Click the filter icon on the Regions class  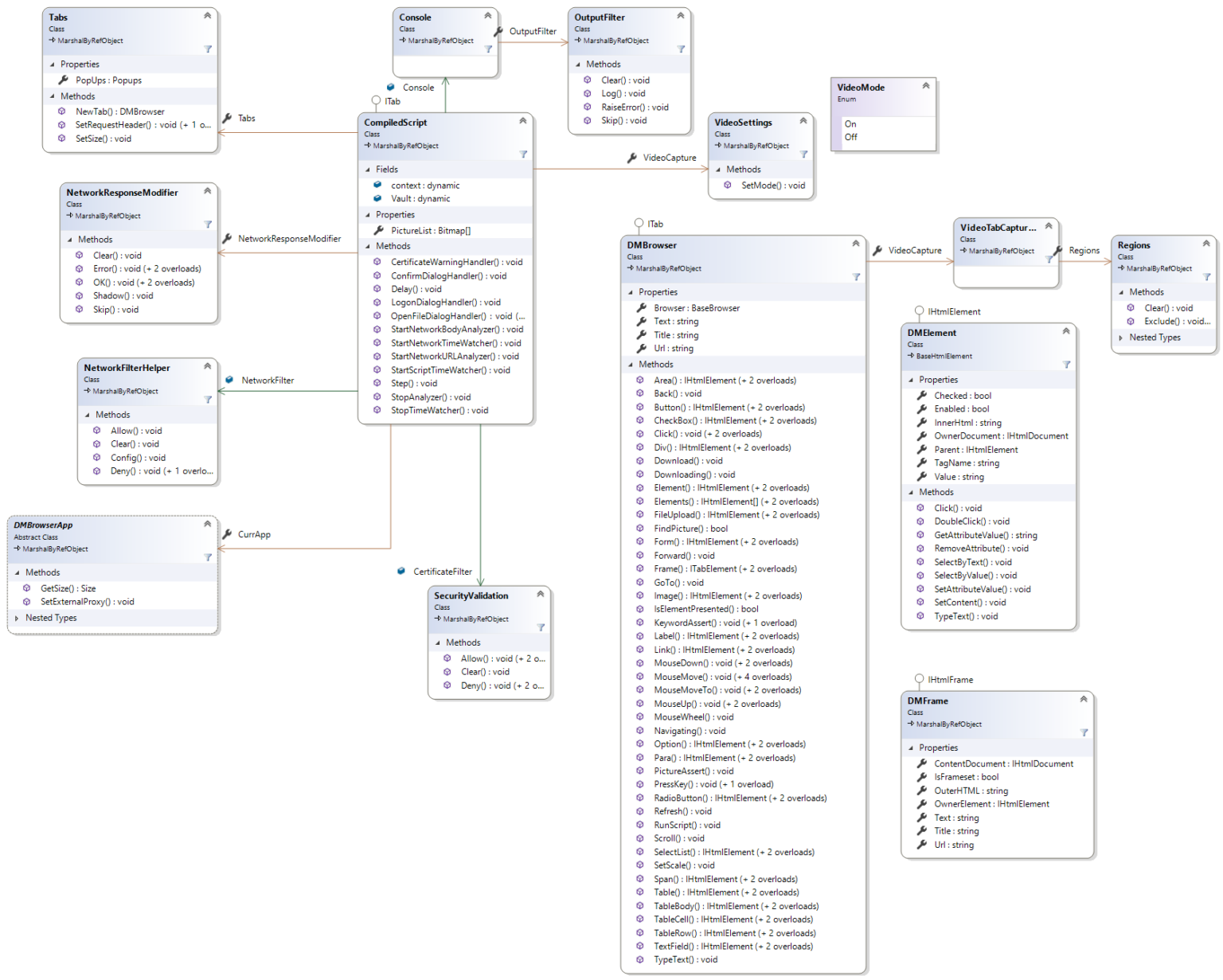[x=1207, y=277]
